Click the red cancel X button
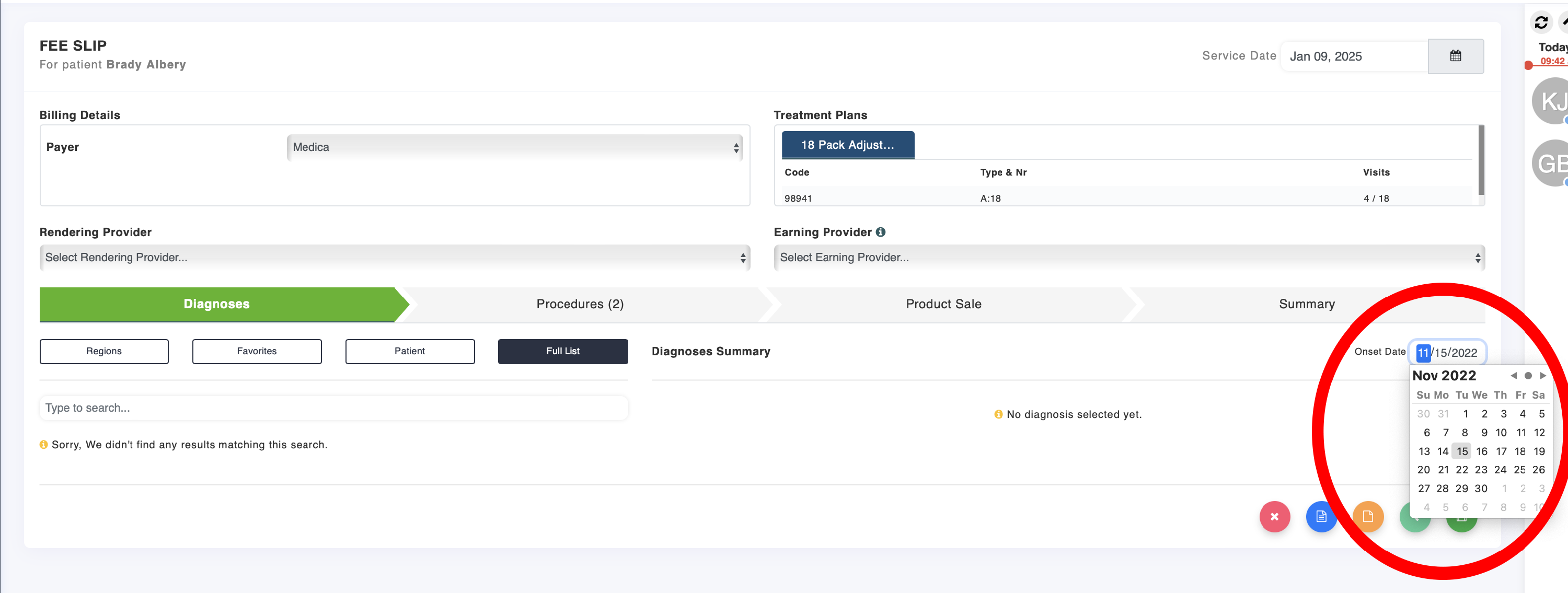1568x593 pixels. tap(1274, 516)
